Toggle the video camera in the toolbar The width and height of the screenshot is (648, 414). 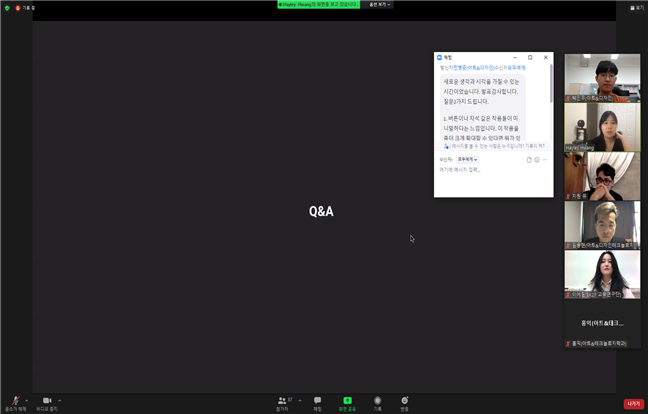[x=46, y=401]
